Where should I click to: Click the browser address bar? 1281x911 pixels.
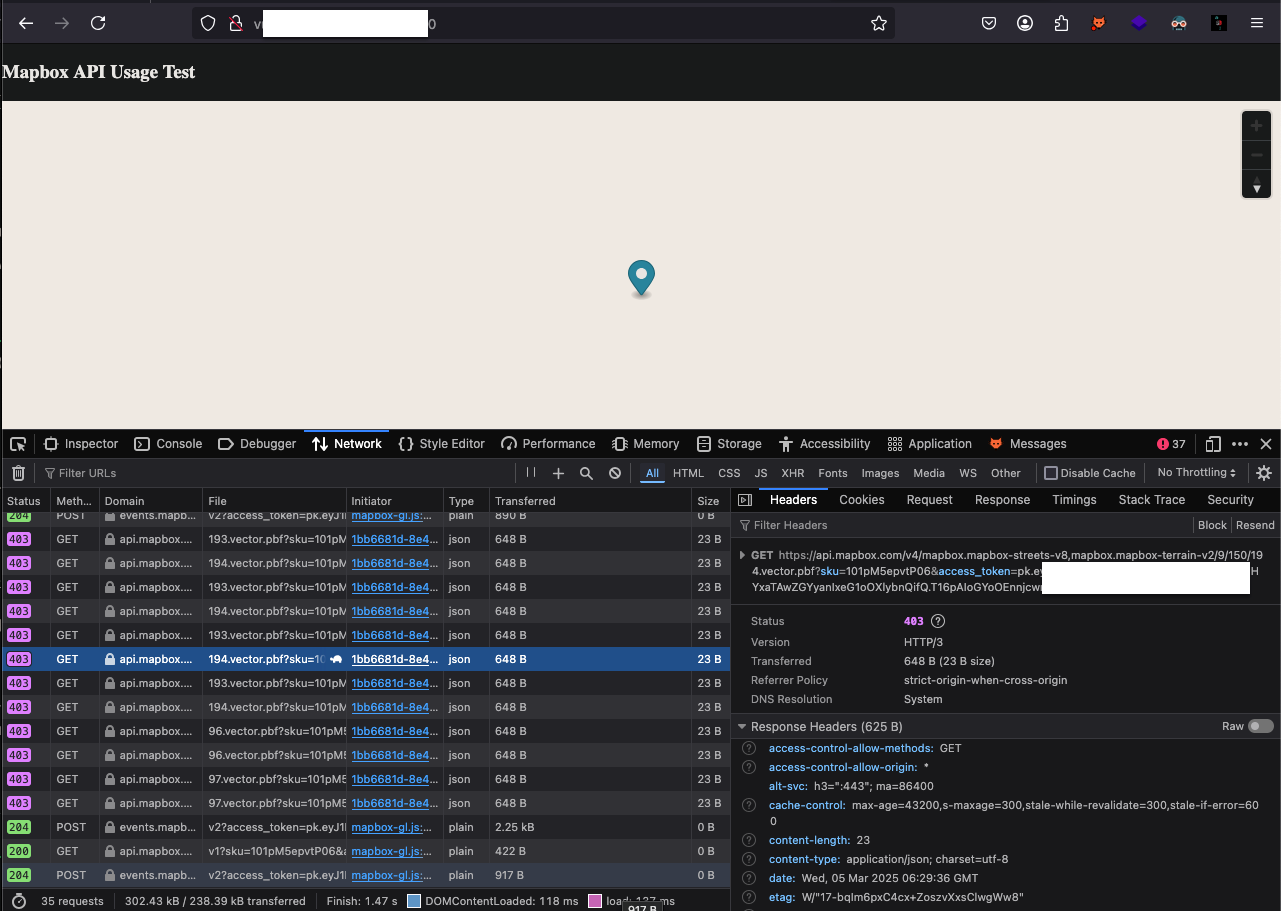coord(543,23)
